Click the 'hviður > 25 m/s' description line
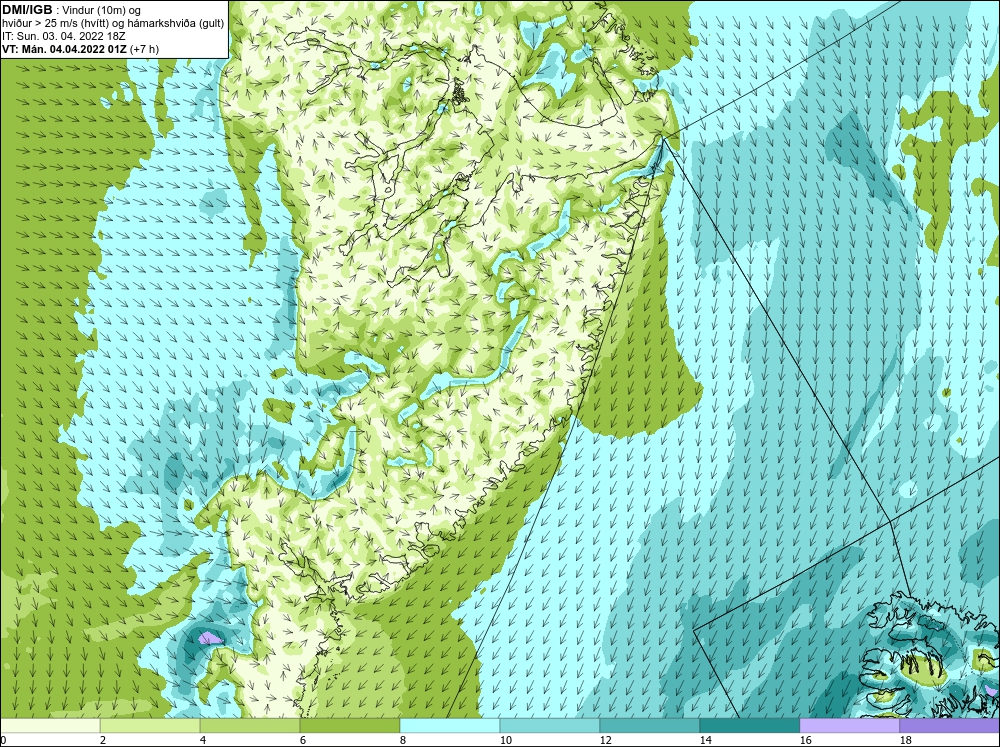Image resolution: width=1000 pixels, height=747 pixels. (113, 23)
